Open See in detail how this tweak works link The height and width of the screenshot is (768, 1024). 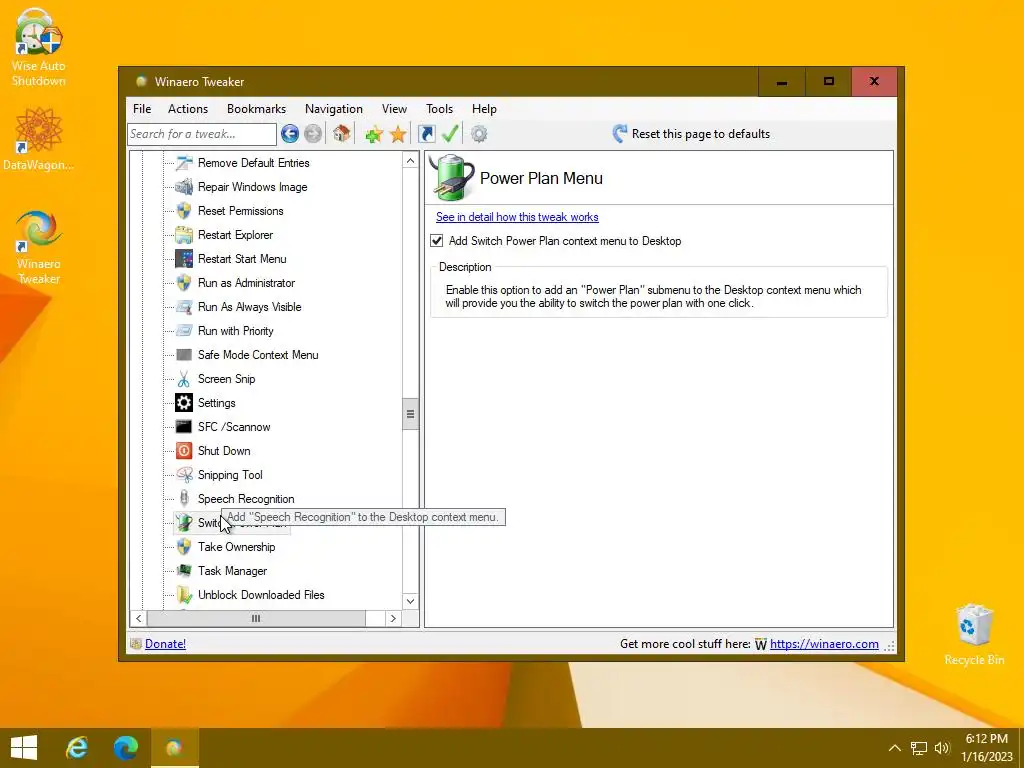click(517, 217)
